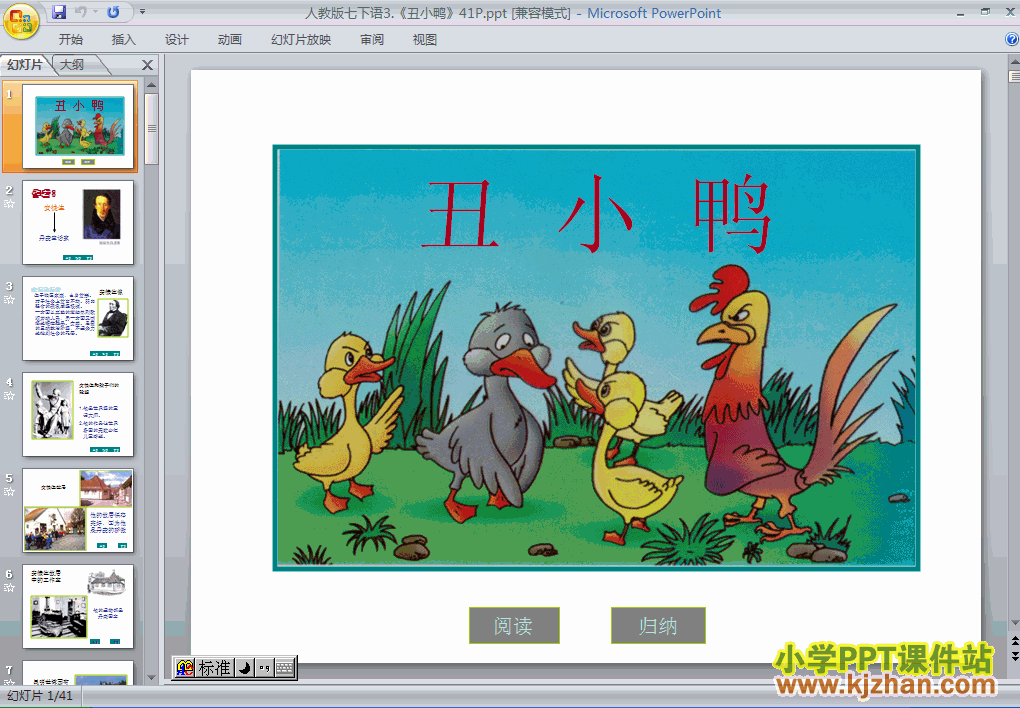
Task: Open the 幻灯片放映 ribbon tab
Action: click(301, 40)
